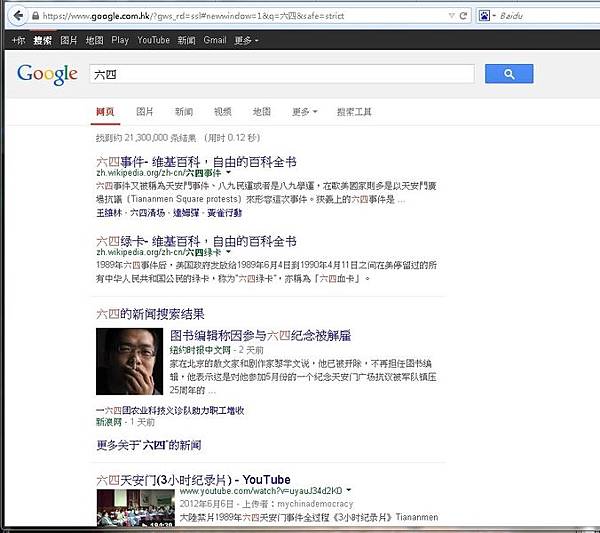This screenshot has height=533, width=600.
Task: Expand 更多 dropdown in the black Google bar
Action: tap(246, 40)
